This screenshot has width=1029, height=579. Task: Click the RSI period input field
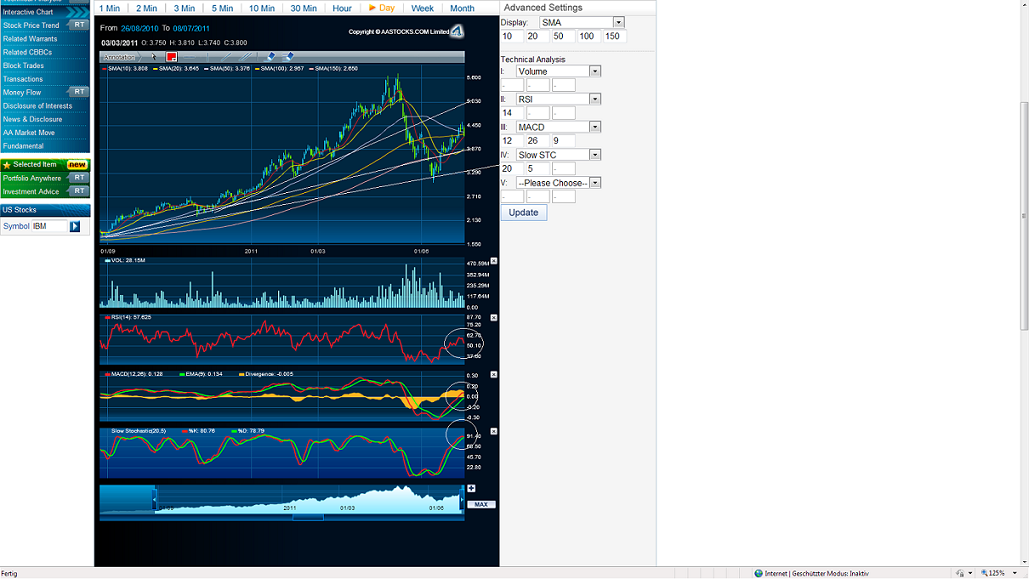(512, 114)
